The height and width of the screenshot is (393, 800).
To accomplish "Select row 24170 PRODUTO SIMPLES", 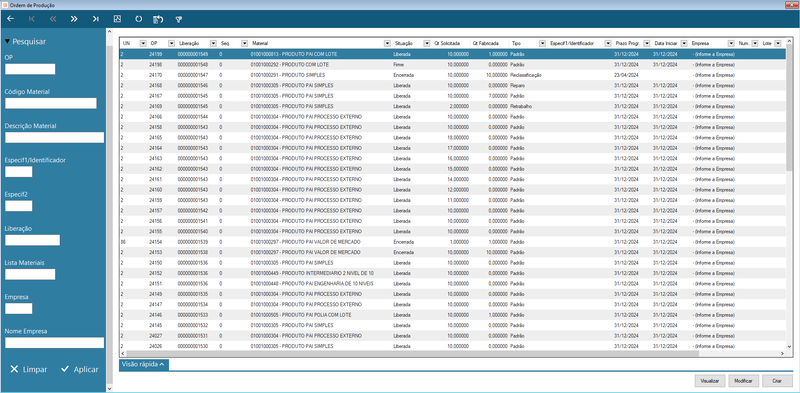I will coord(453,75).
